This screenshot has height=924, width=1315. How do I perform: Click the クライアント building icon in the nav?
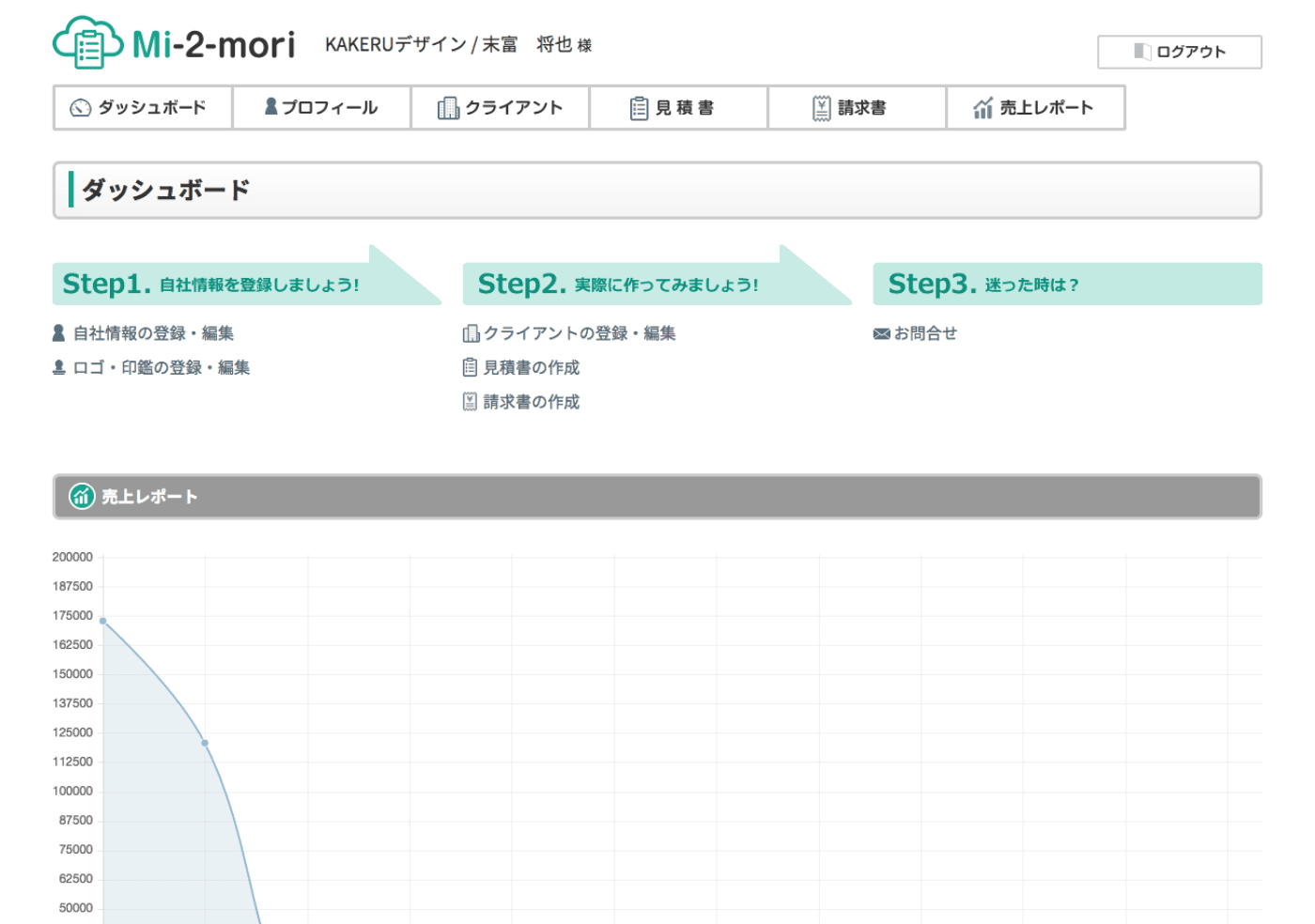(x=448, y=108)
